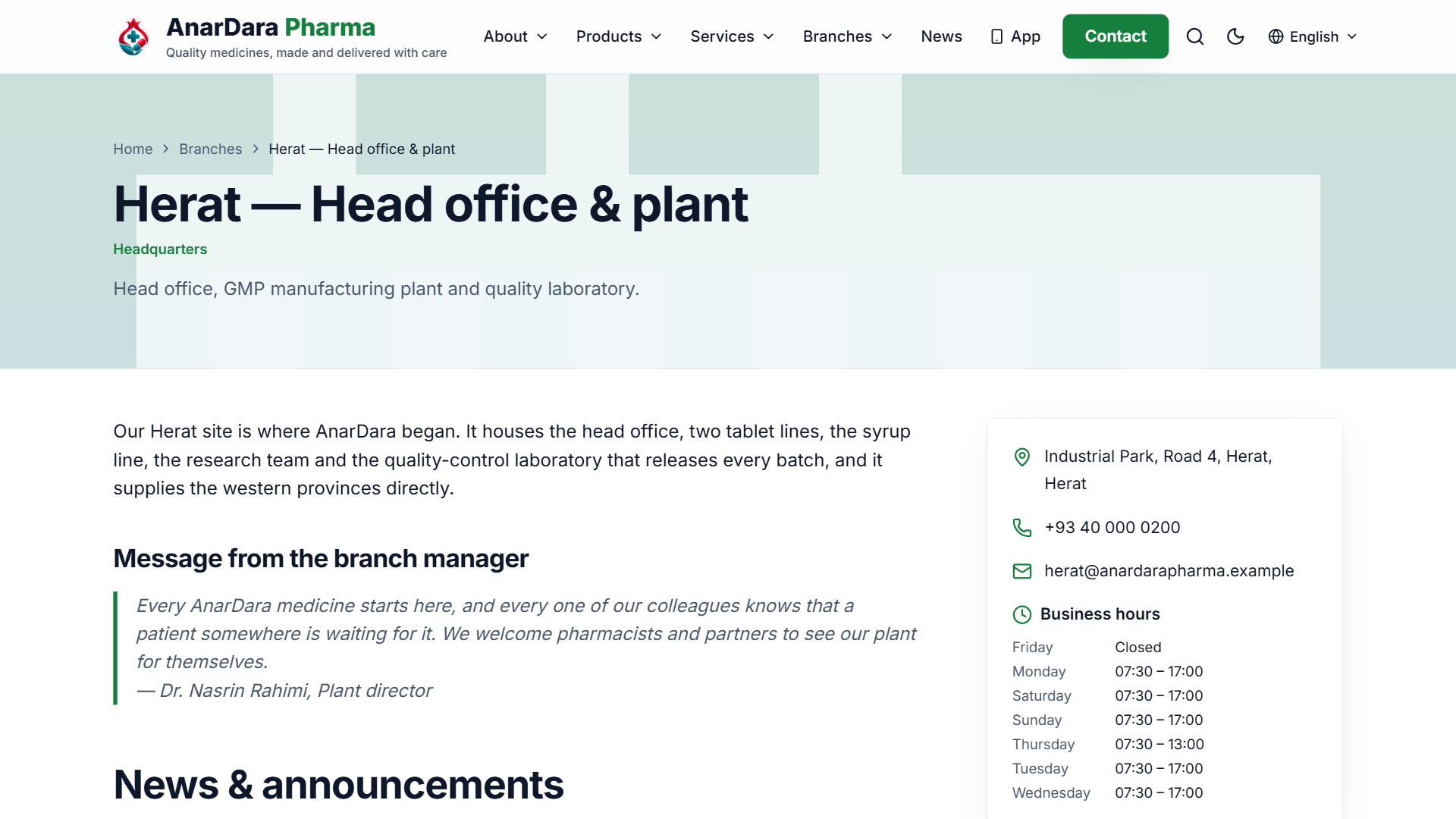Click the telephone icon next to +93 number
Screen dimensions: 1456x819
click(1022, 528)
